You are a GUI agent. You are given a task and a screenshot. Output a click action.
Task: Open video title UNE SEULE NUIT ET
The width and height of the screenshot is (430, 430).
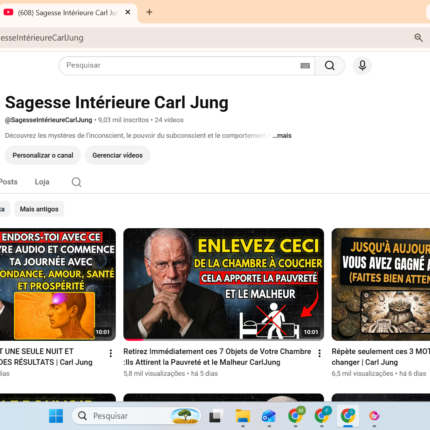click(46, 357)
